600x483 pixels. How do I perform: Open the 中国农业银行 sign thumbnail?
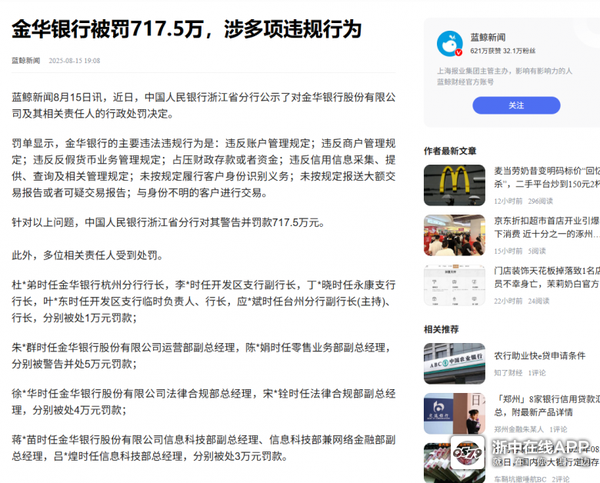coord(454,364)
